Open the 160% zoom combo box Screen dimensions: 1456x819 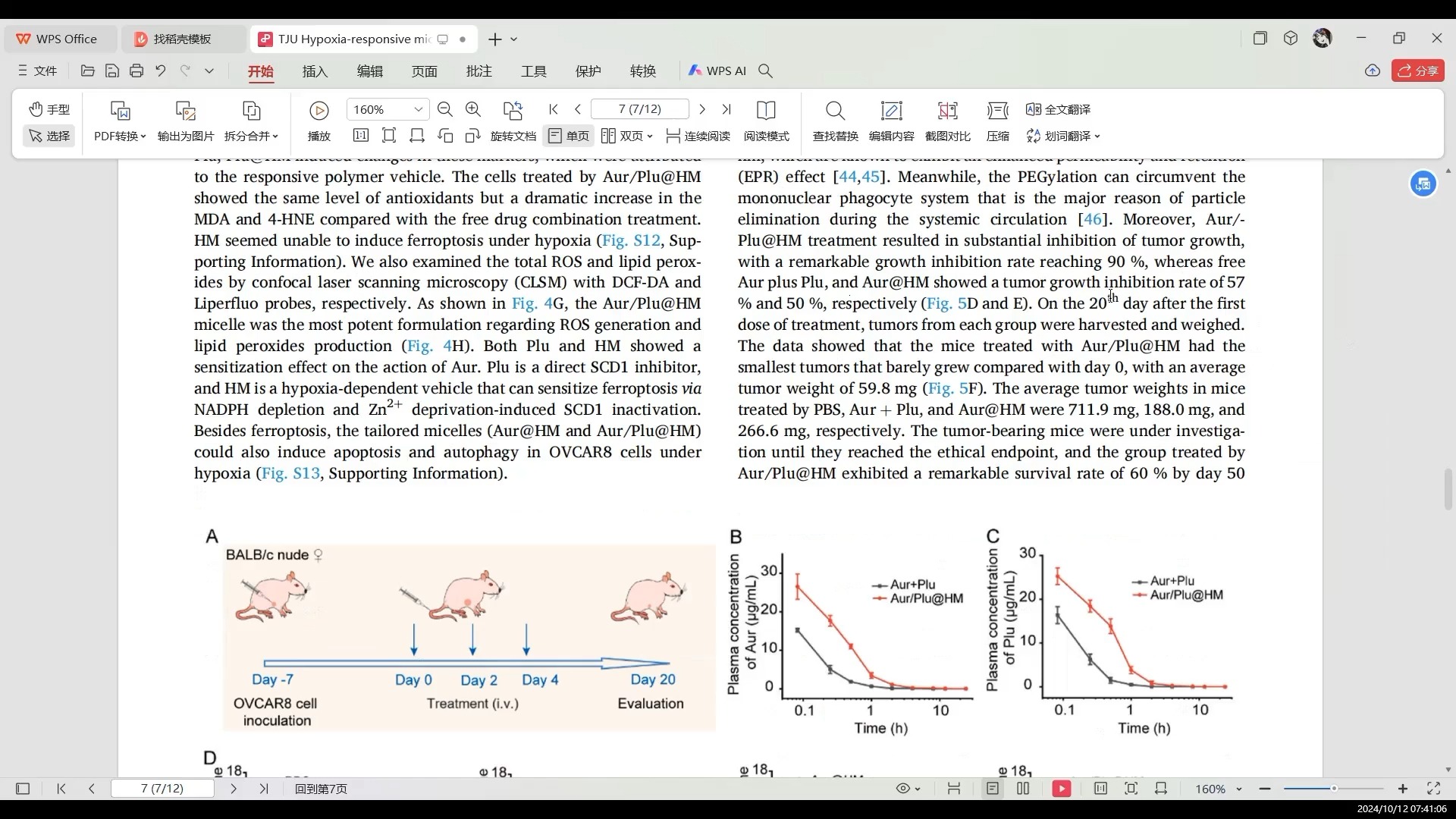click(x=388, y=109)
